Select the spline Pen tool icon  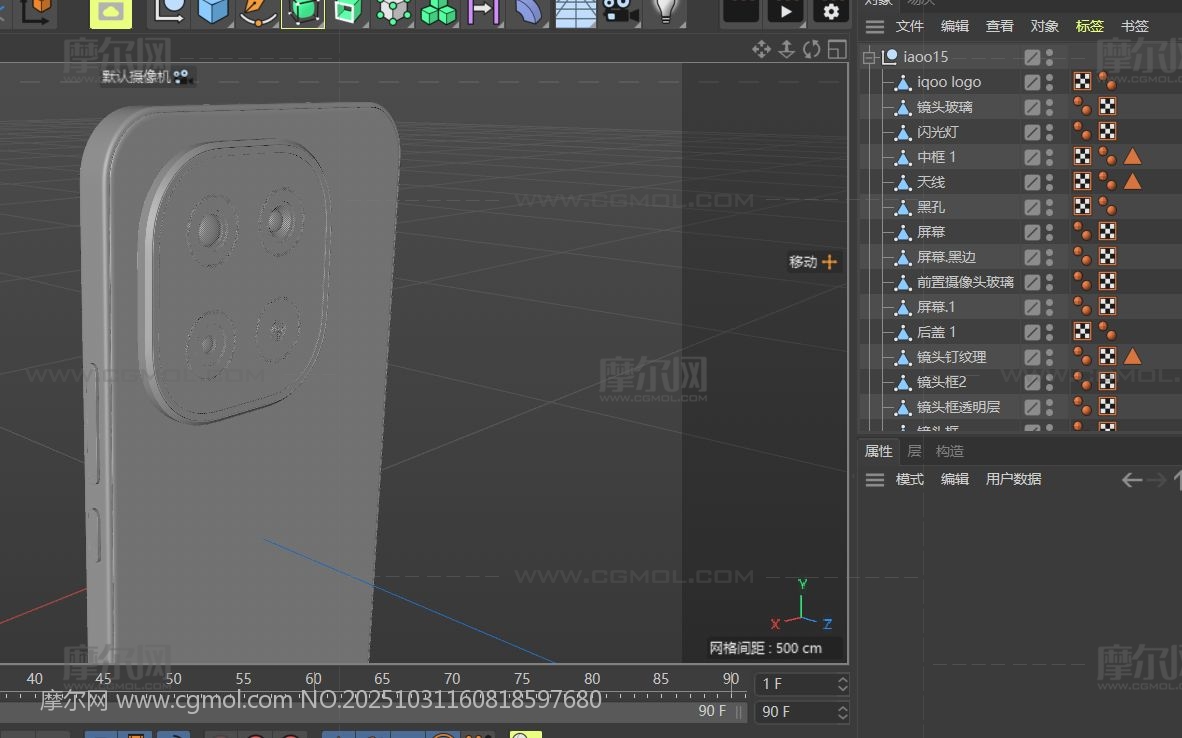pos(258,11)
